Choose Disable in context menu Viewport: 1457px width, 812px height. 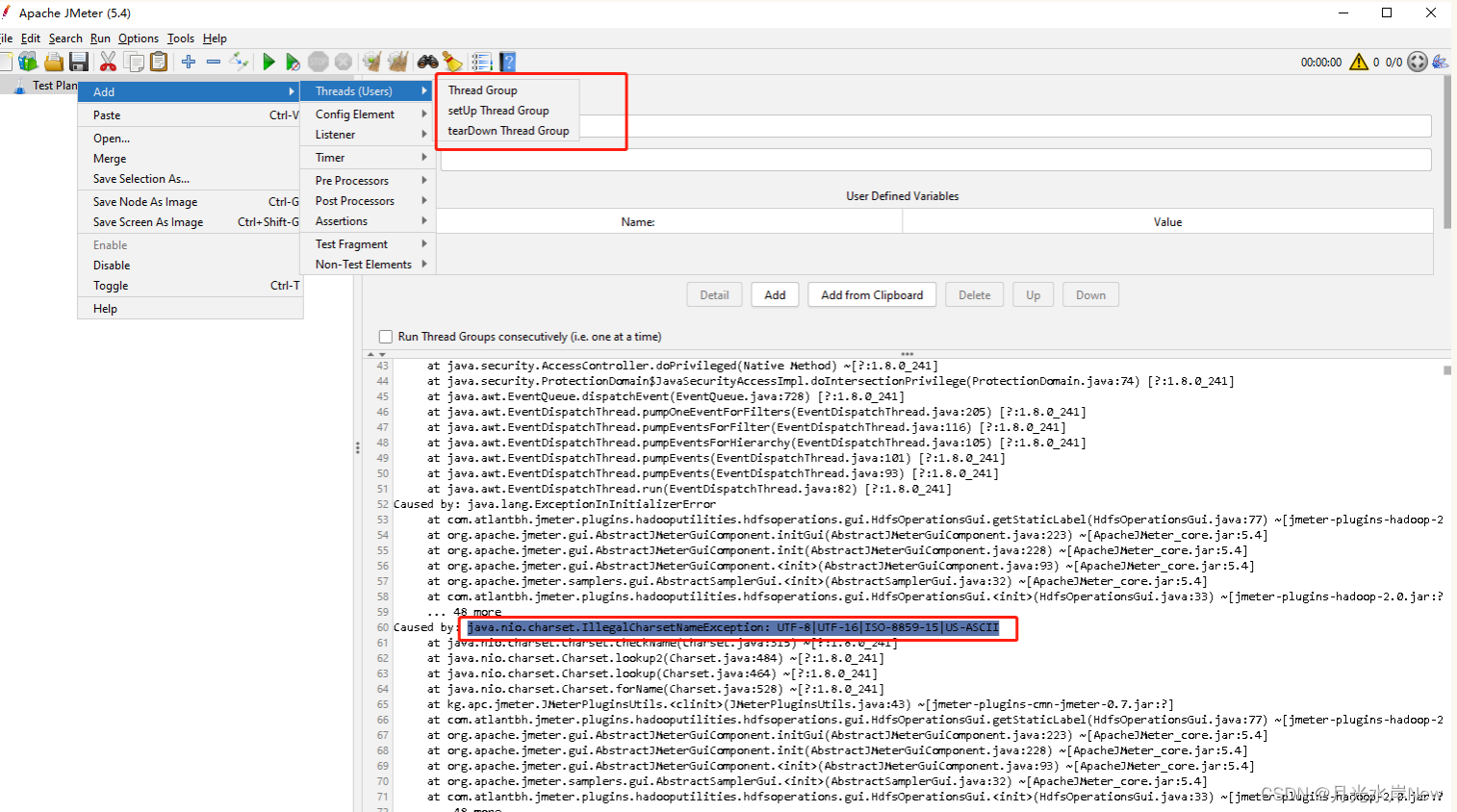[x=191, y=266]
